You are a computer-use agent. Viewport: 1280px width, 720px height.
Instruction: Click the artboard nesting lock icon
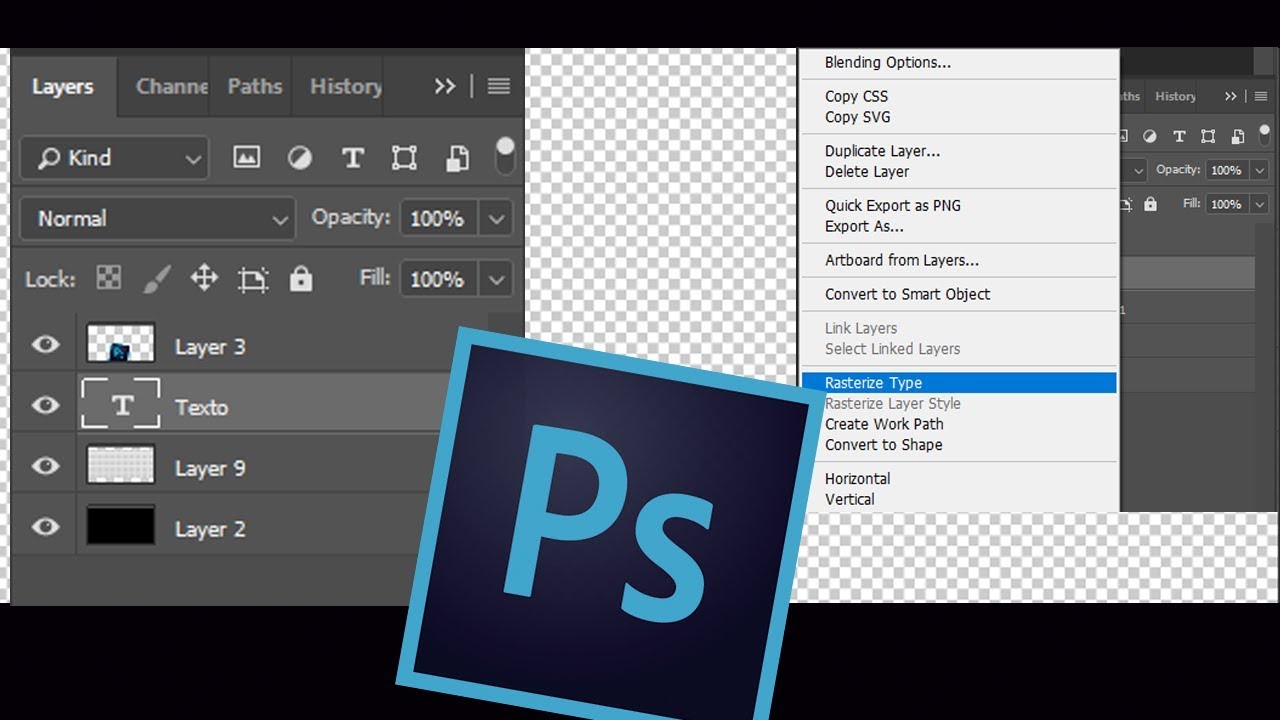click(253, 279)
